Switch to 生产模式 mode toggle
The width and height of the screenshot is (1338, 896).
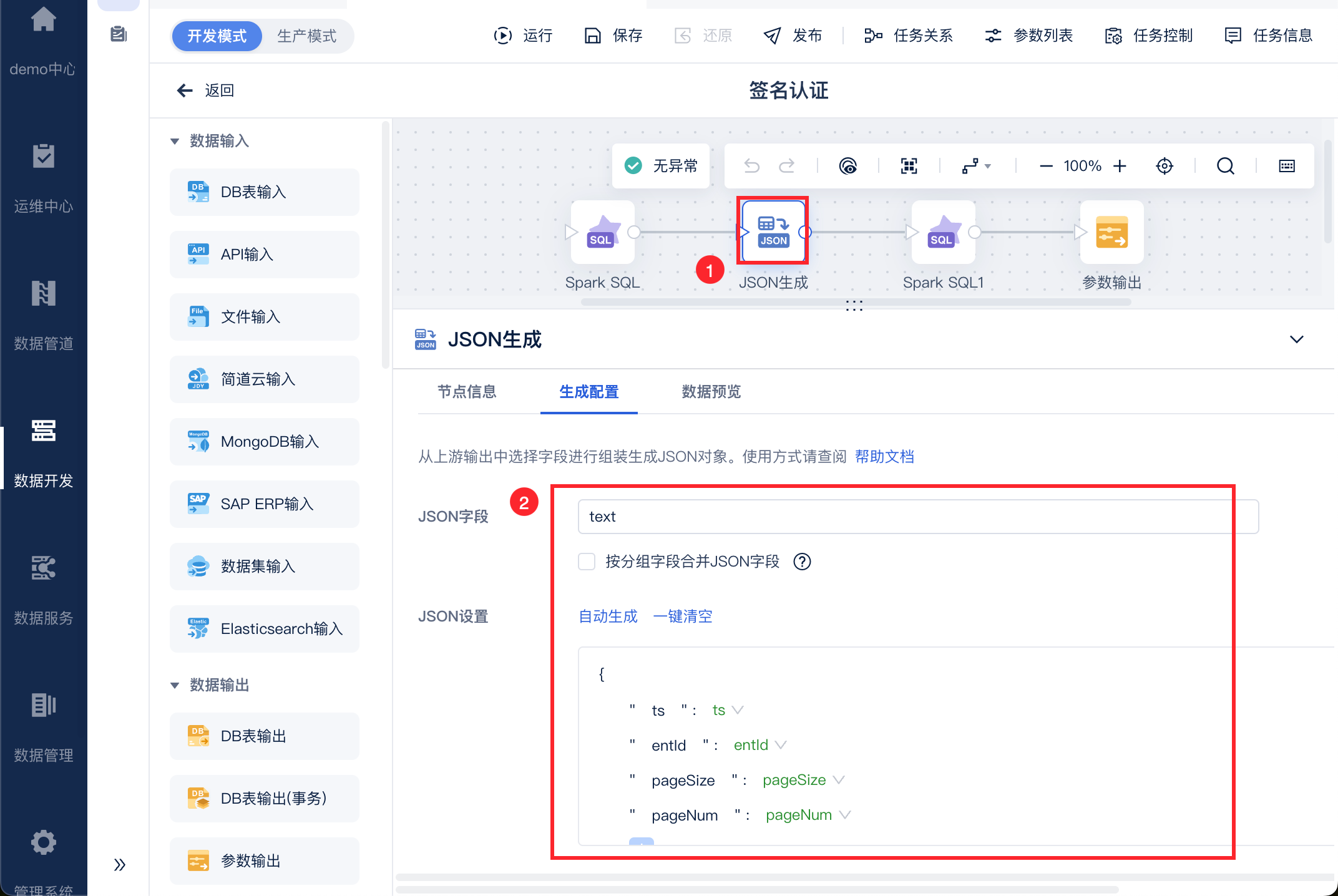coord(306,36)
